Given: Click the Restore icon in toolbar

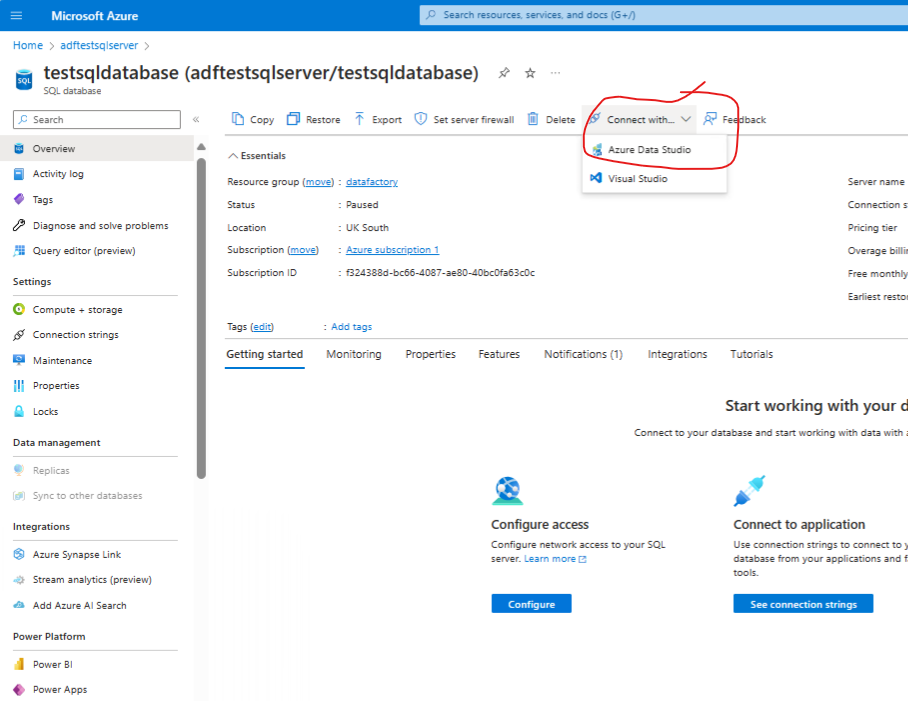Looking at the screenshot, I should click(294, 119).
